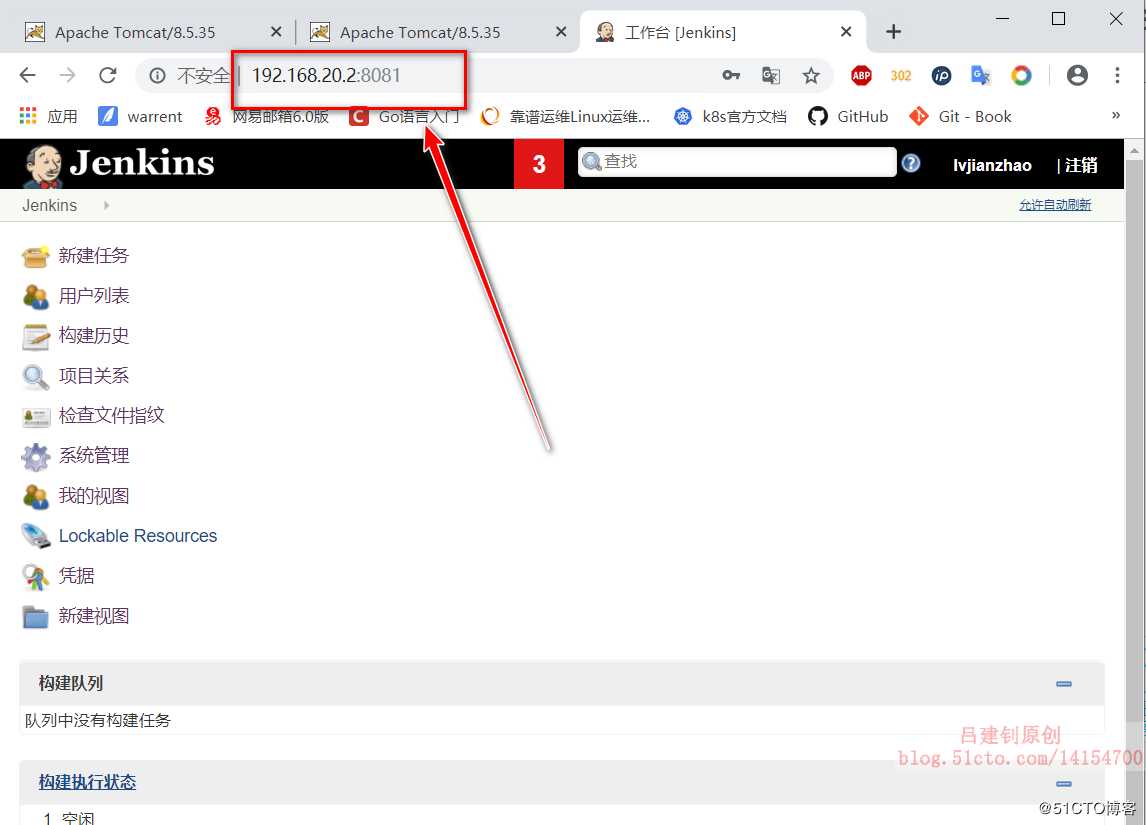Click the Jenkins breadcrumb link
This screenshot has height=825, width=1146.
[x=50, y=205]
